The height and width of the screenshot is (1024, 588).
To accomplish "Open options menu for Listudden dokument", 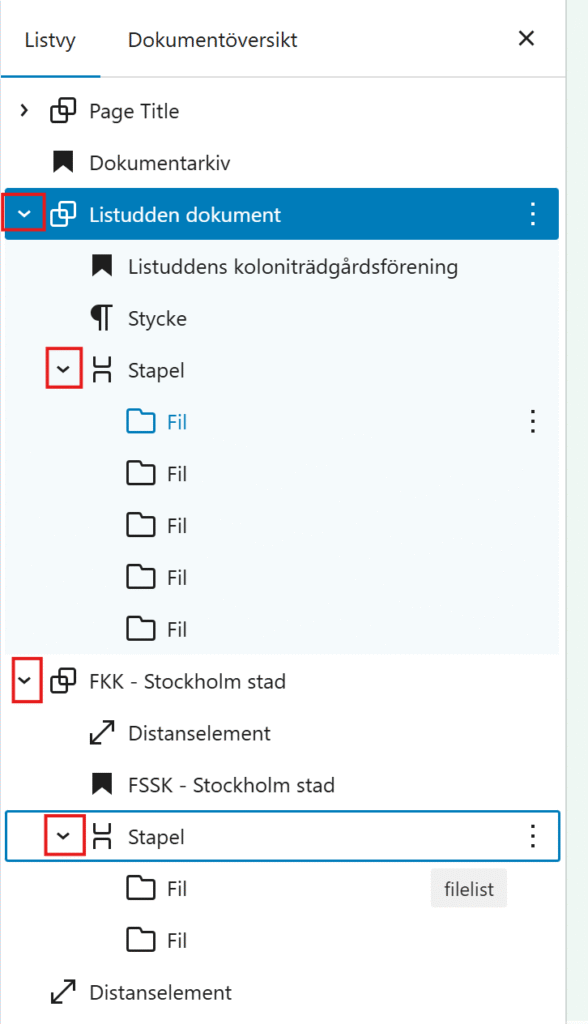I will pyautogui.click(x=533, y=214).
